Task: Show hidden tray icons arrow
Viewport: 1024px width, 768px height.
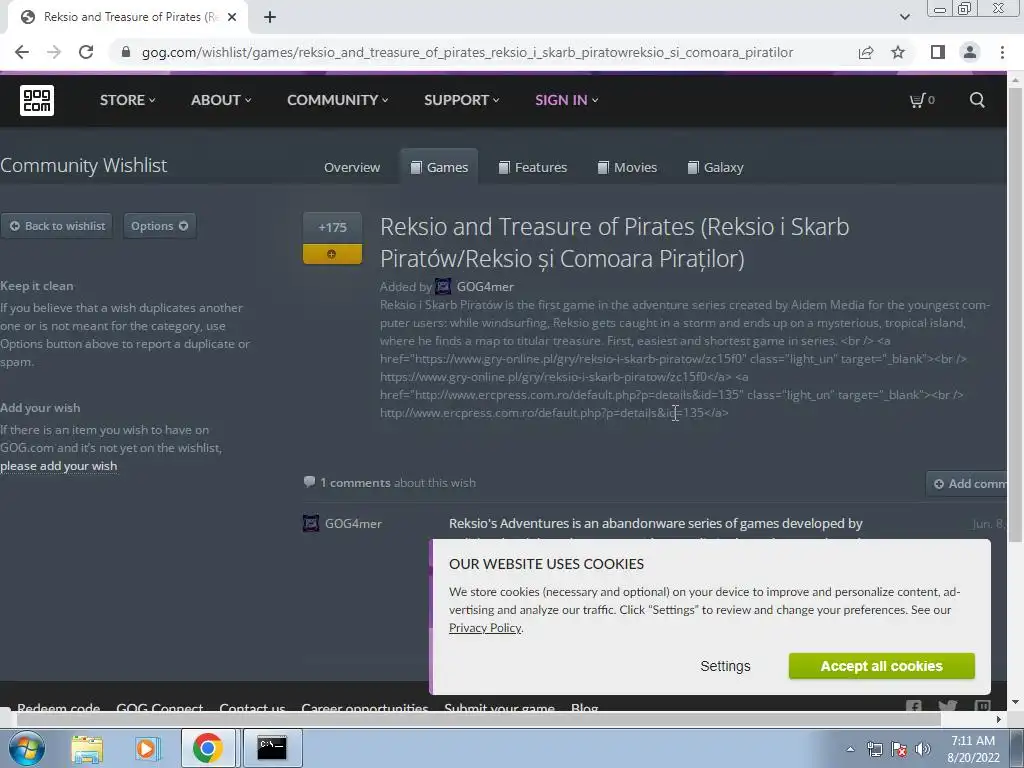Action: pos(850,749)
